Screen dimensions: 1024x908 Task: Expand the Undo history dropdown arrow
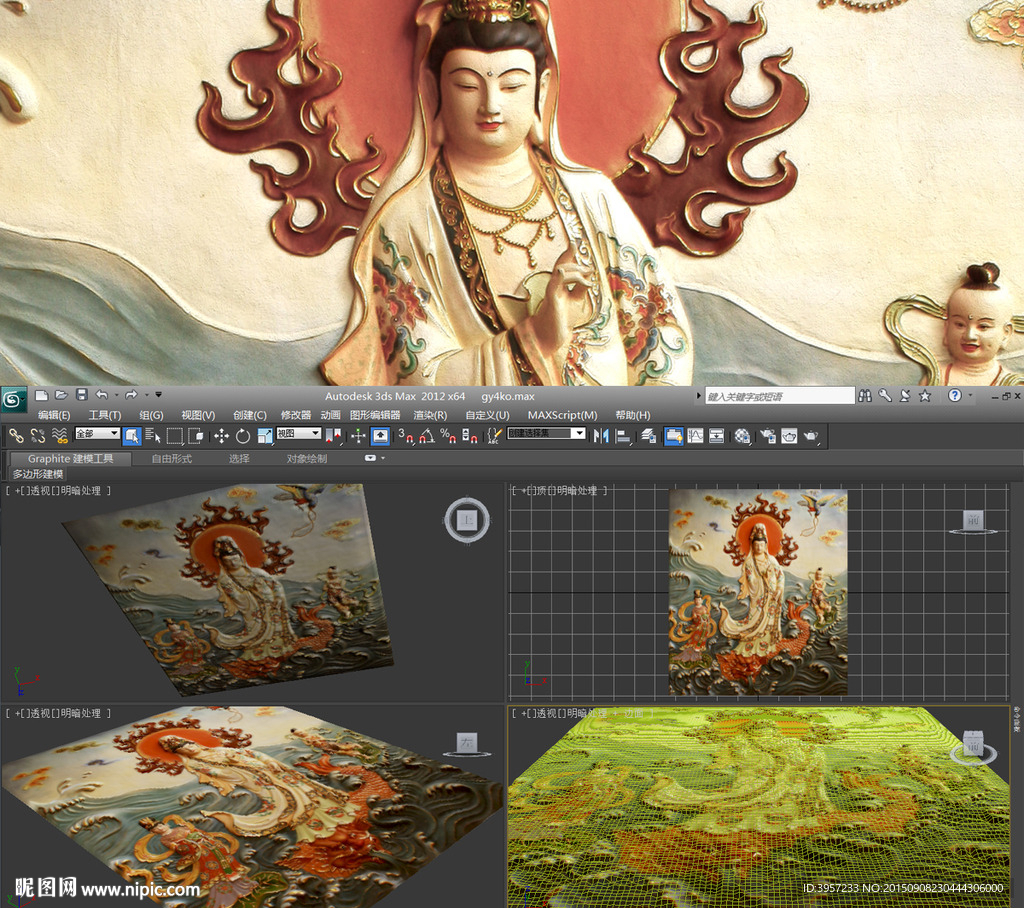coord(117,395)
